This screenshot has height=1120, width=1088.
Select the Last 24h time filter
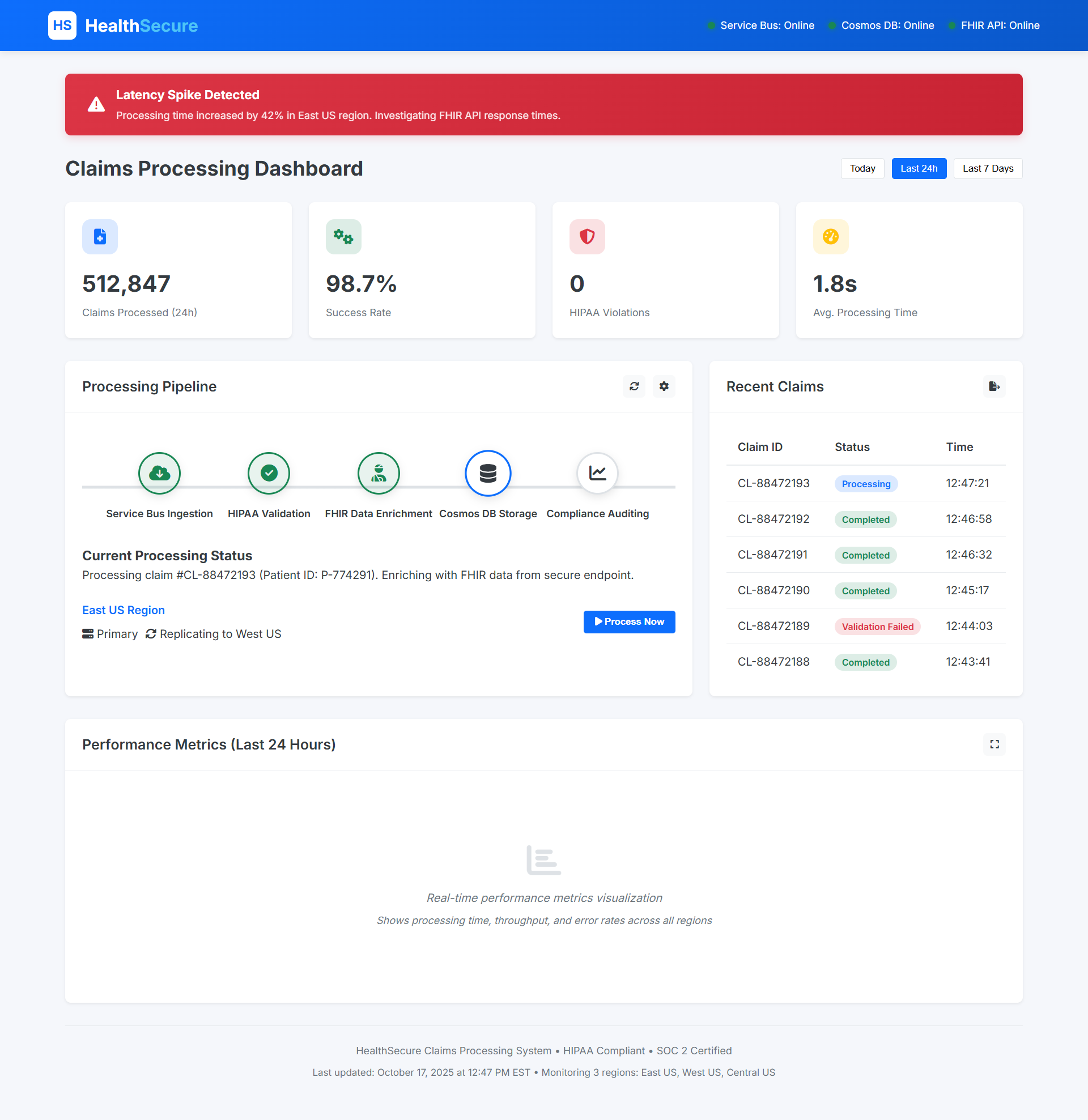918,169
